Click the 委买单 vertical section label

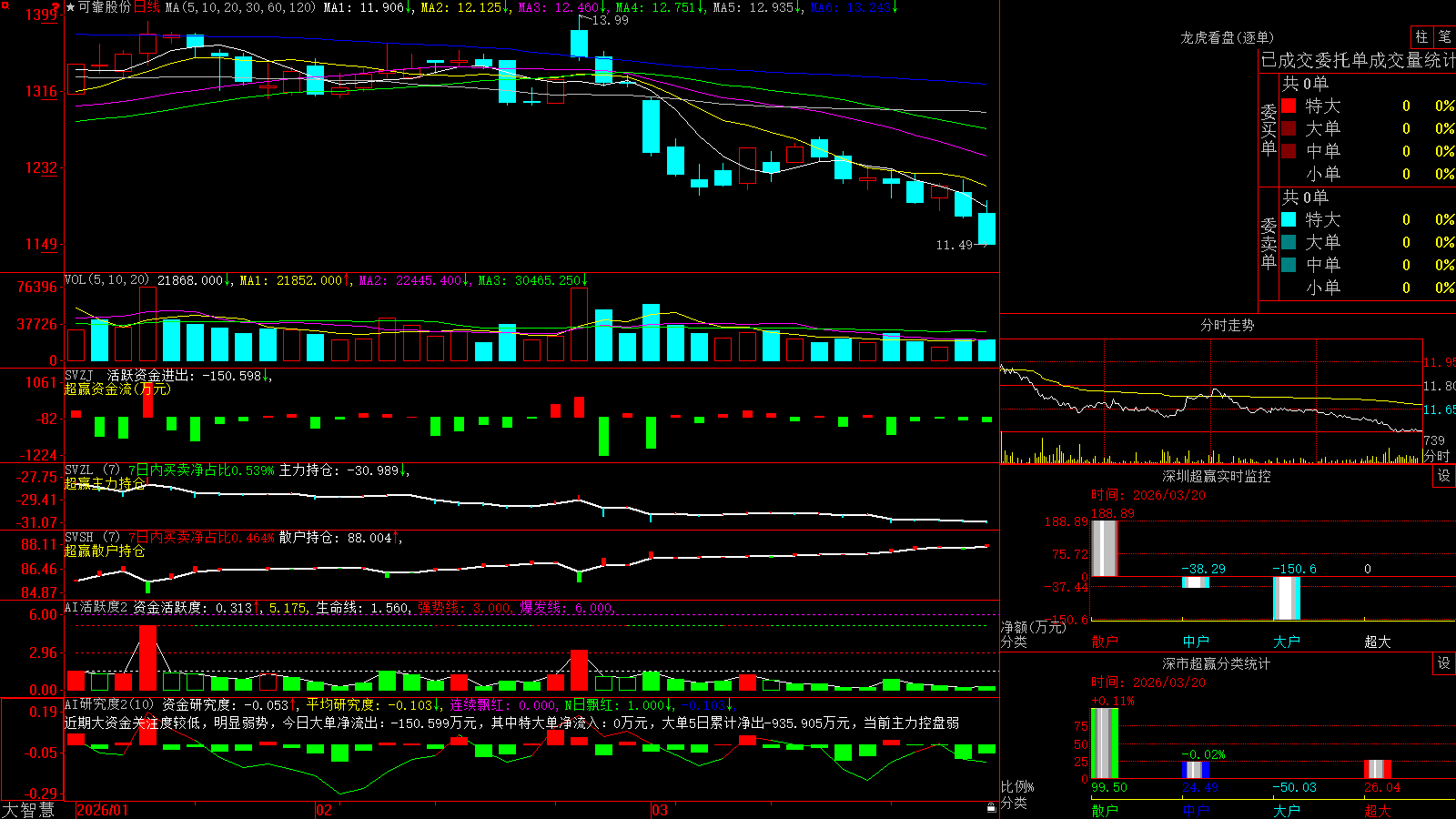[x=1269, y=129]
